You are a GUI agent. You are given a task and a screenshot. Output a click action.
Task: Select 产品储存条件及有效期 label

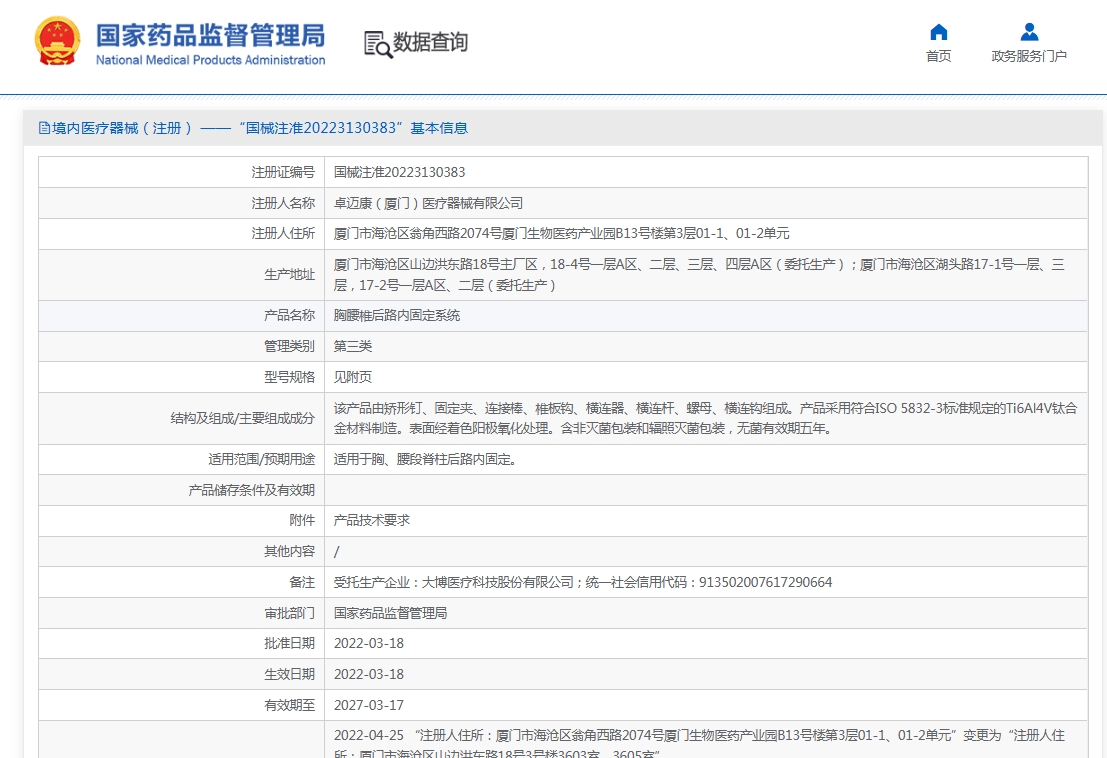pos(251,491)
